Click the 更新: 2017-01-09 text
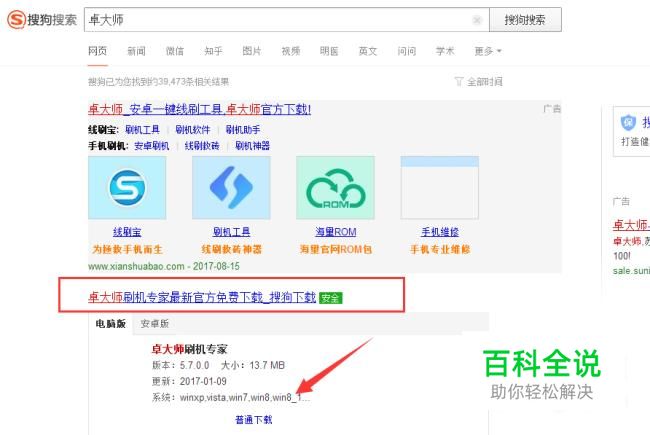The width and height of the screenshot is (650, 435). tap(189, 381)
